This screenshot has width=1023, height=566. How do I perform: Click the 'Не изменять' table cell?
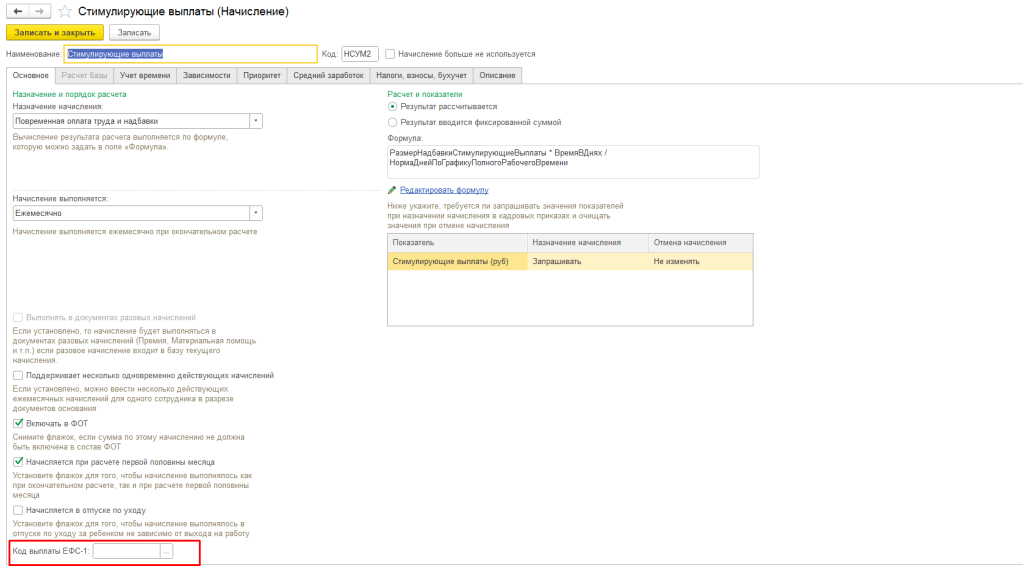(700, 262)
